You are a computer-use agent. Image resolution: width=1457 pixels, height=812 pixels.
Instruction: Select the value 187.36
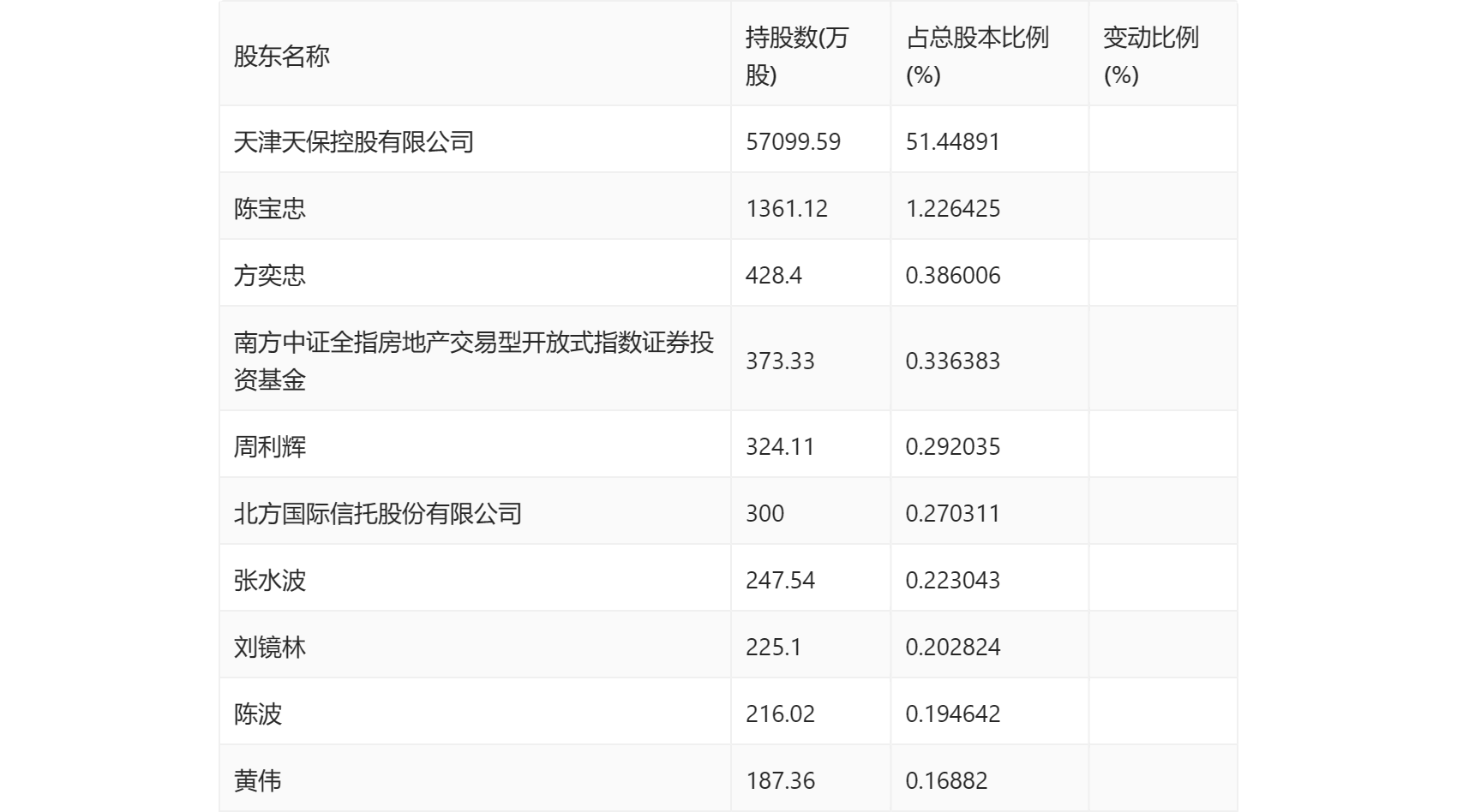tap(780, 781)
